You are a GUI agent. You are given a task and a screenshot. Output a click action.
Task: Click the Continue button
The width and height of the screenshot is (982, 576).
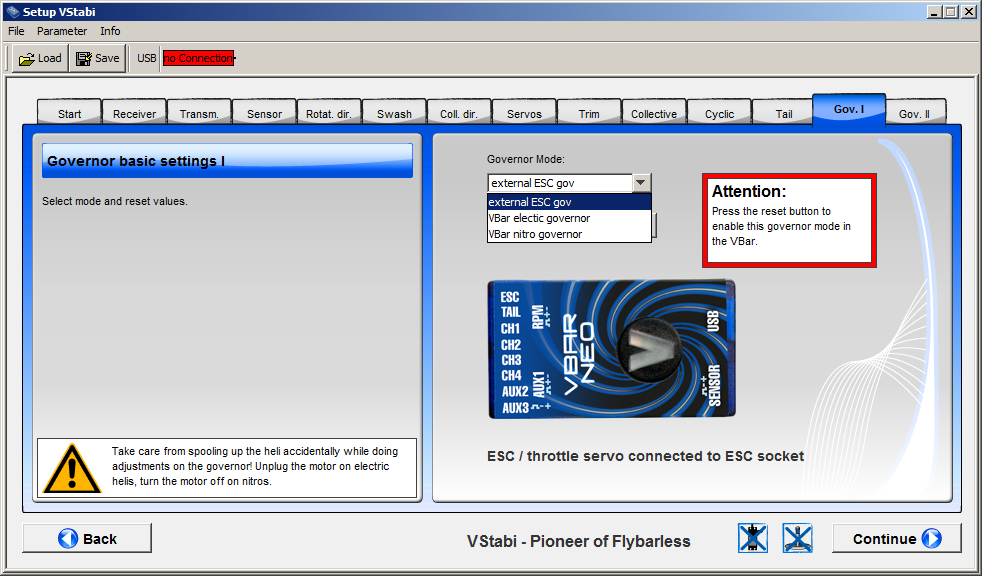[896, 538]
